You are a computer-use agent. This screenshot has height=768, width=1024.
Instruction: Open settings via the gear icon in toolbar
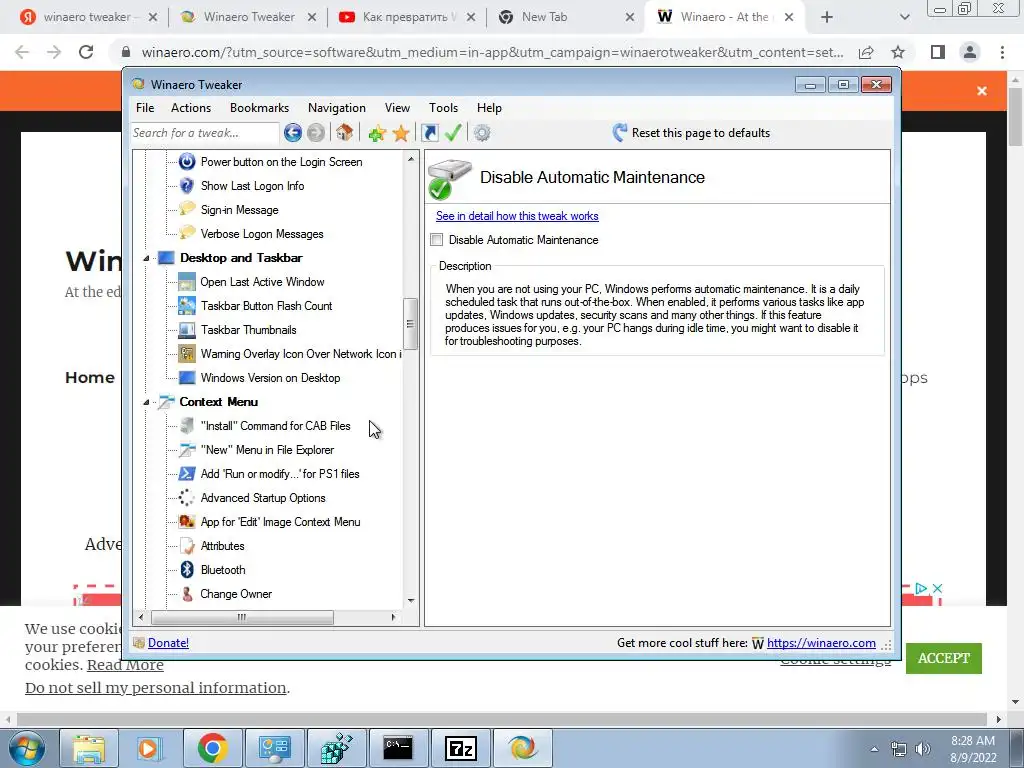(x=482, y=133)
